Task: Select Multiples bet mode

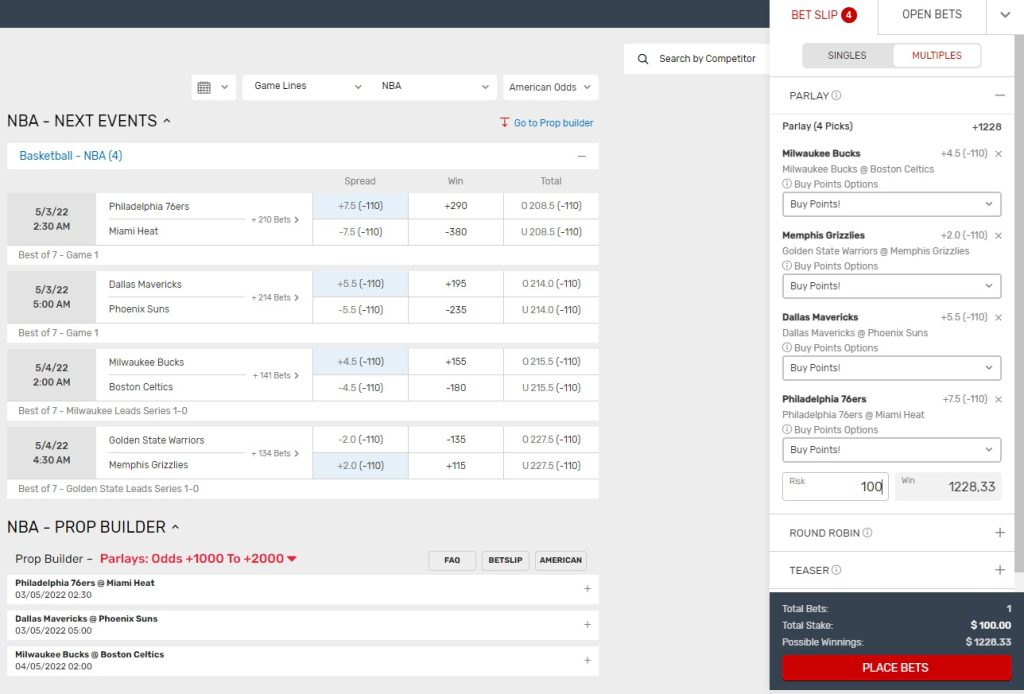Action: pyautogui.click(x=936, y=56)
